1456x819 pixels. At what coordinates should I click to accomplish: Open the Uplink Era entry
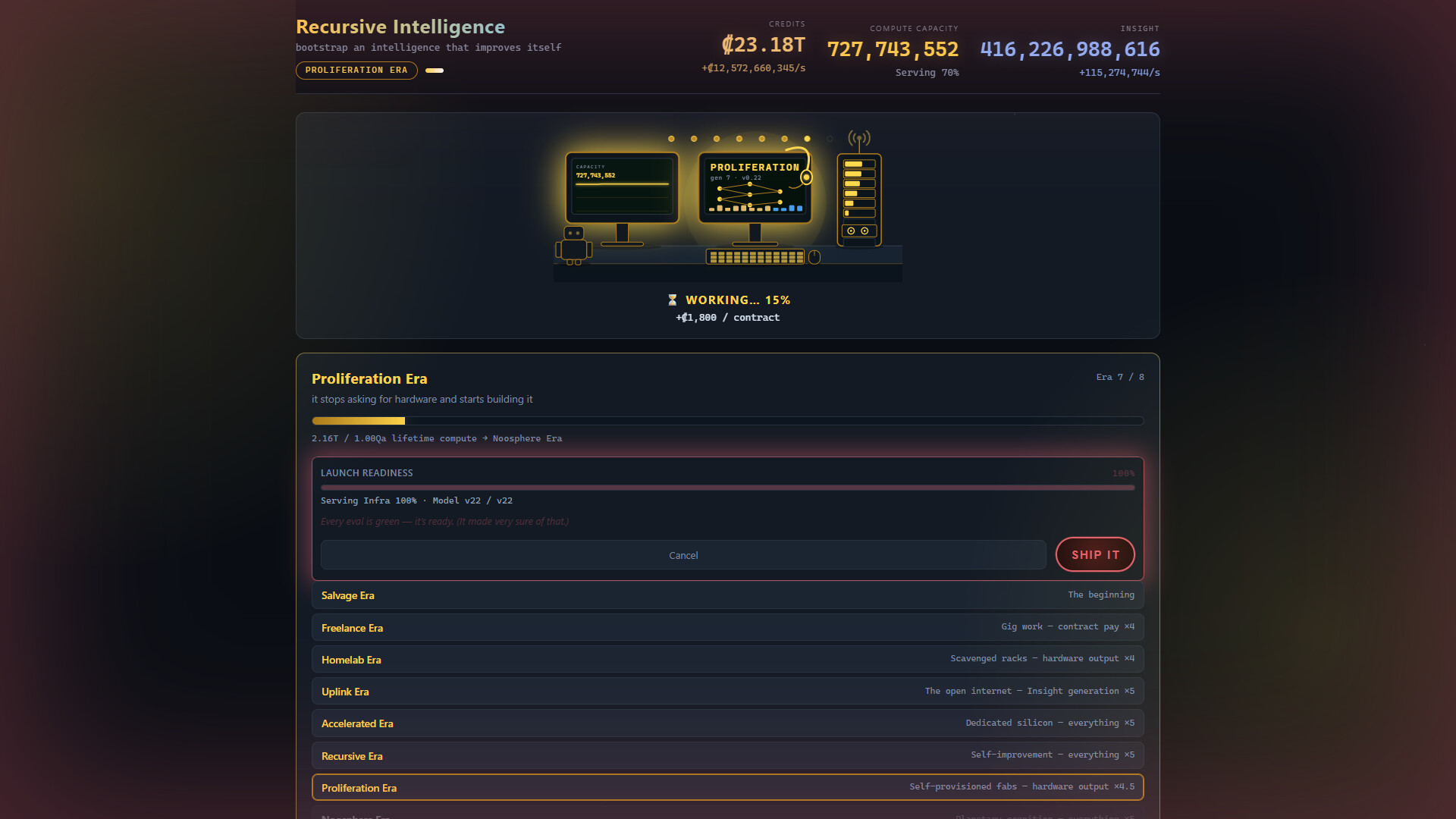728,692
